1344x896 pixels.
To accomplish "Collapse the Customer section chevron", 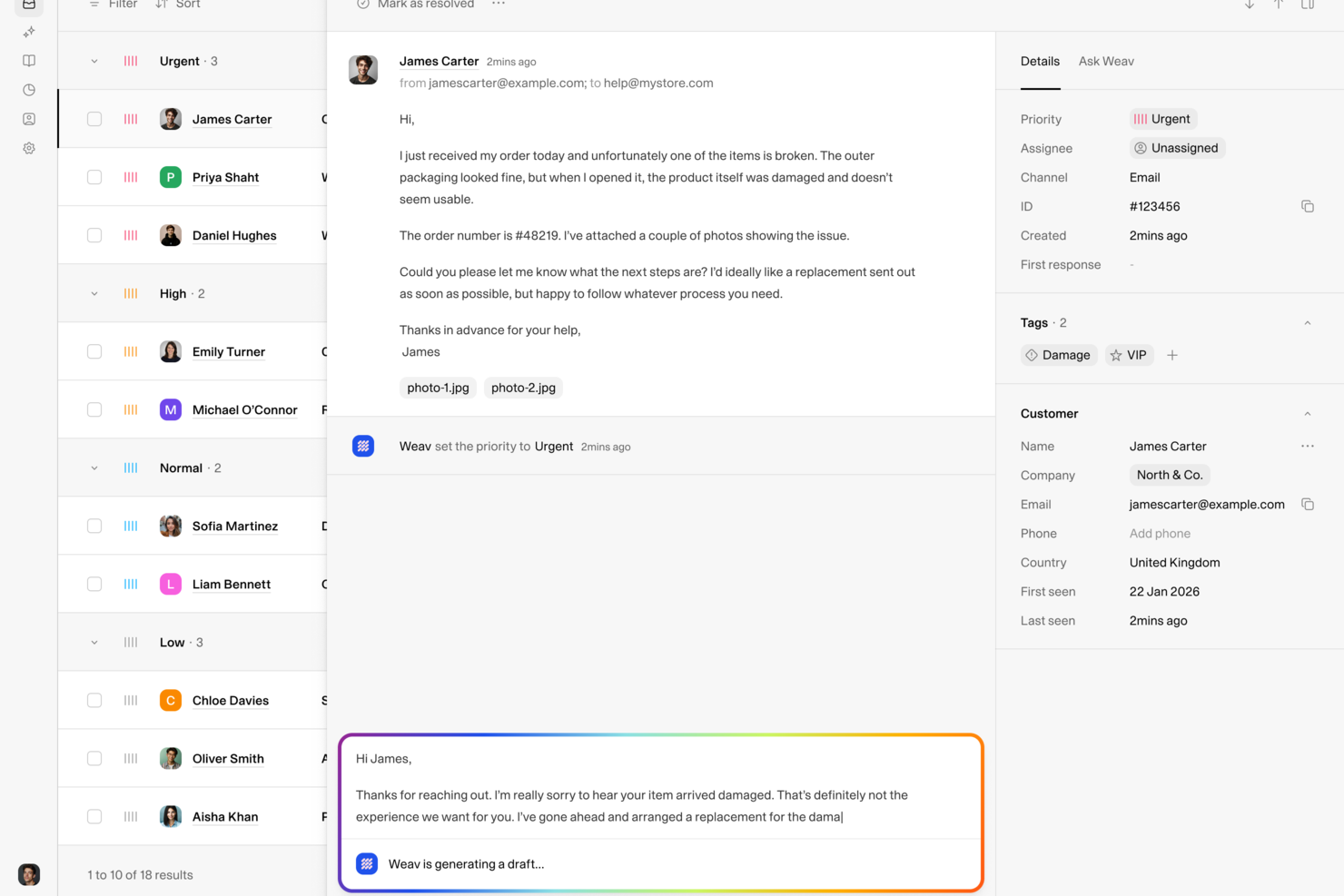I will tap(1308, 413).
